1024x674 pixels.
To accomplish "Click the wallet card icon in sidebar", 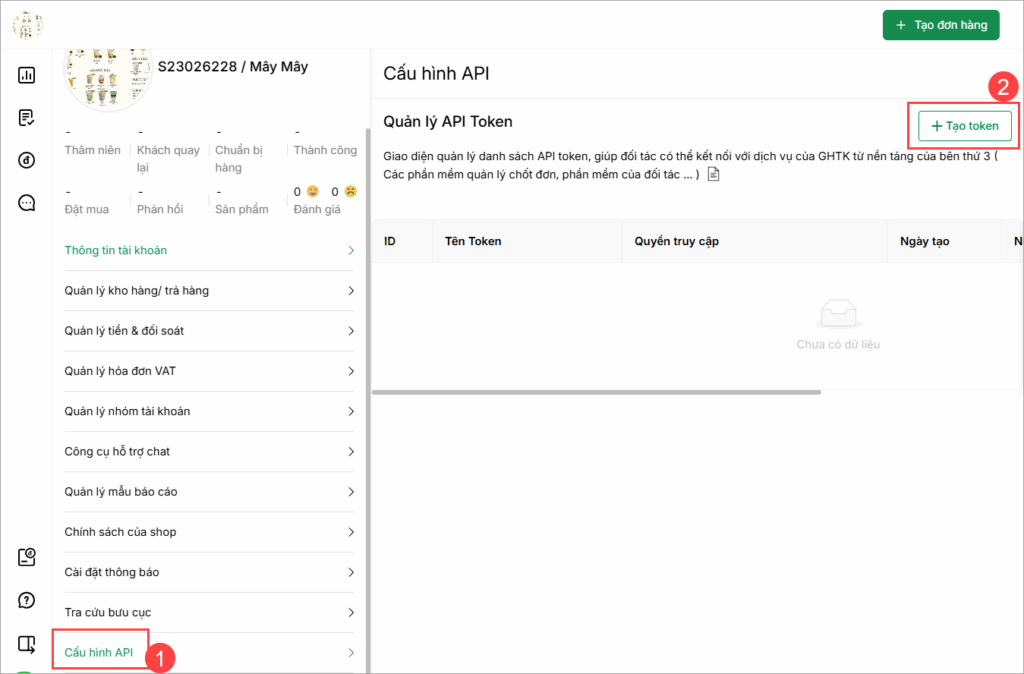I will [x=27, y=557].
